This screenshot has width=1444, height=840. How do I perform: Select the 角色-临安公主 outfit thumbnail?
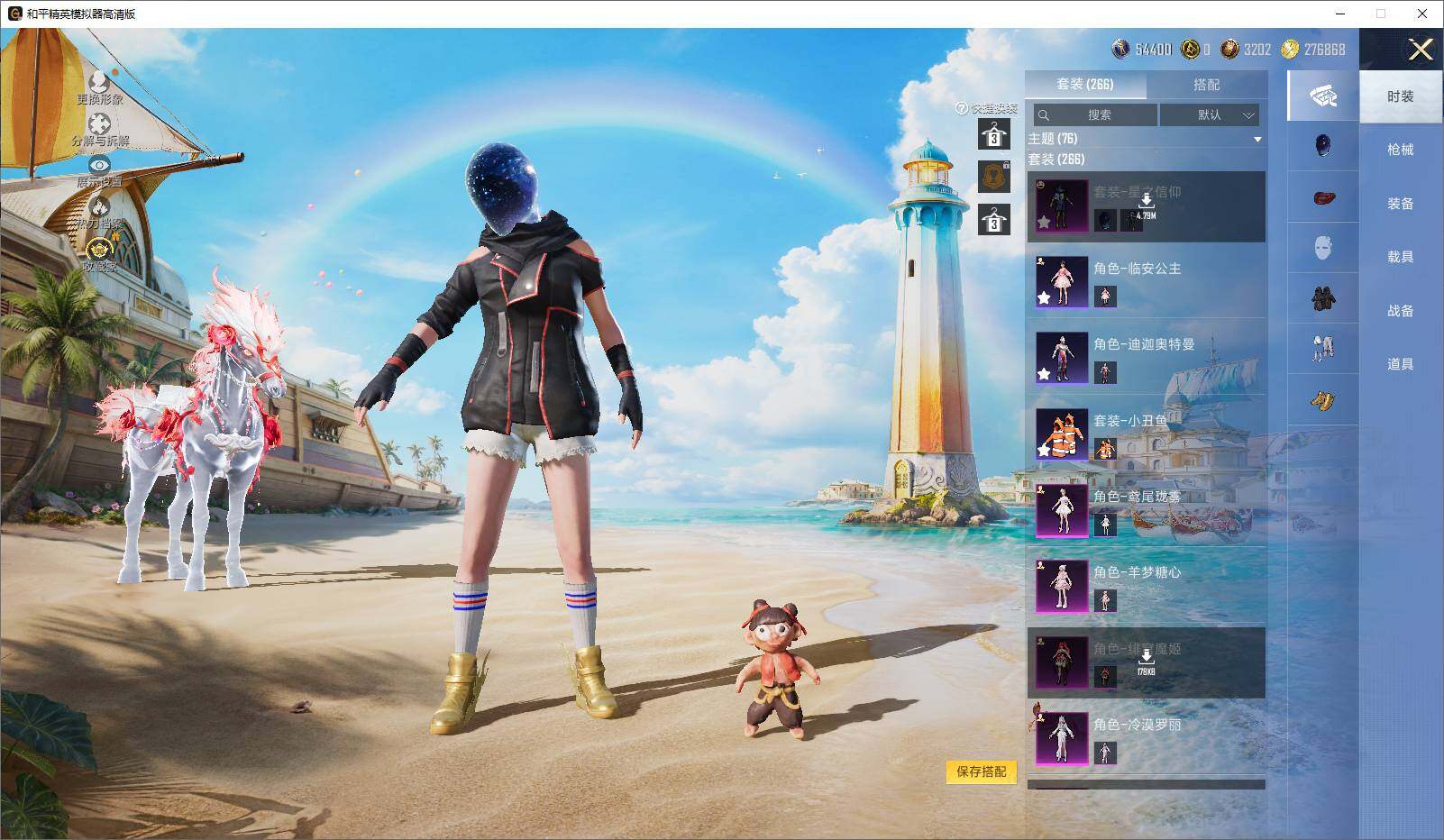tap(1062, 282)
